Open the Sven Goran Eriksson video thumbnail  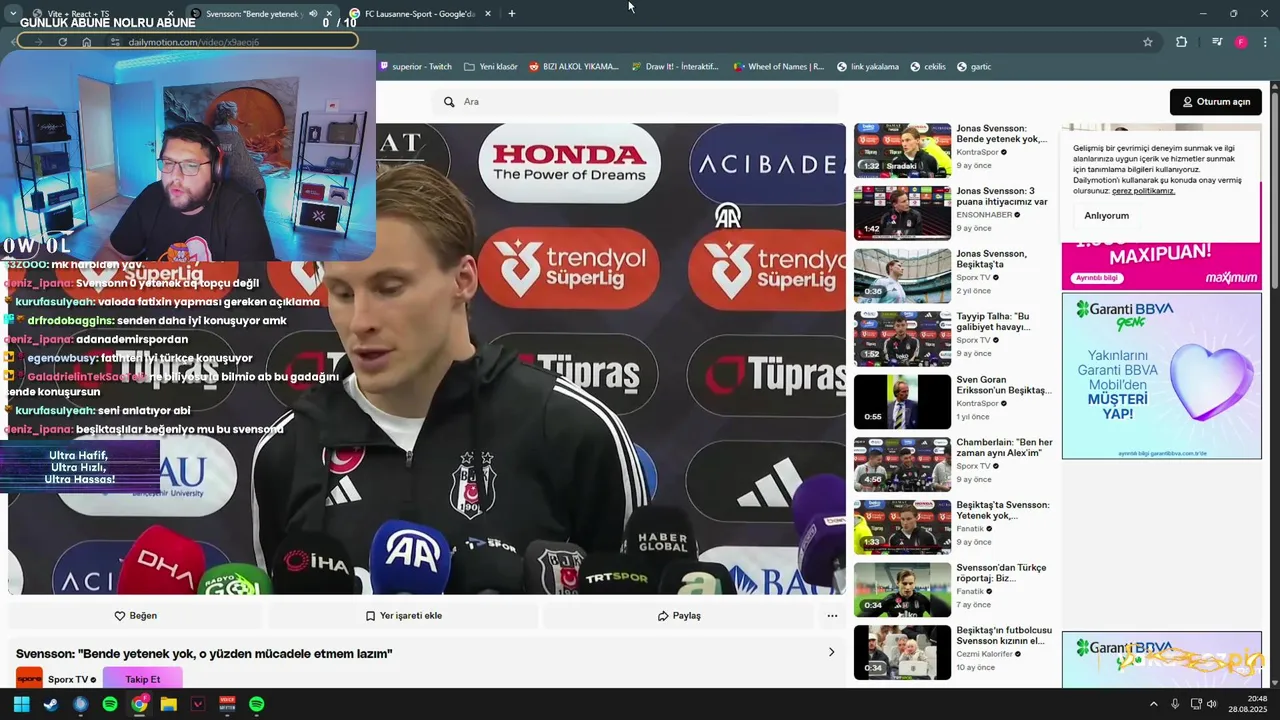(x=902, y=401)
